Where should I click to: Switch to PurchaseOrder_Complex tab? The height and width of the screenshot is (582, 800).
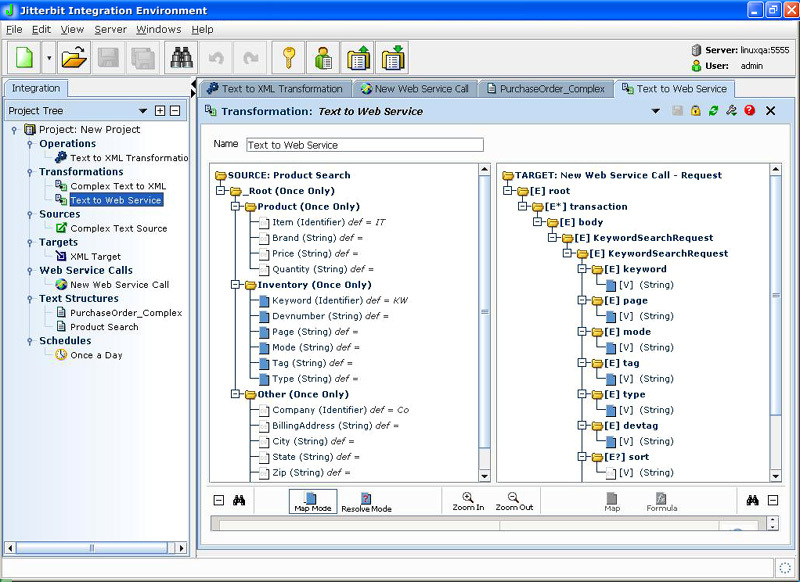[546, 89]
